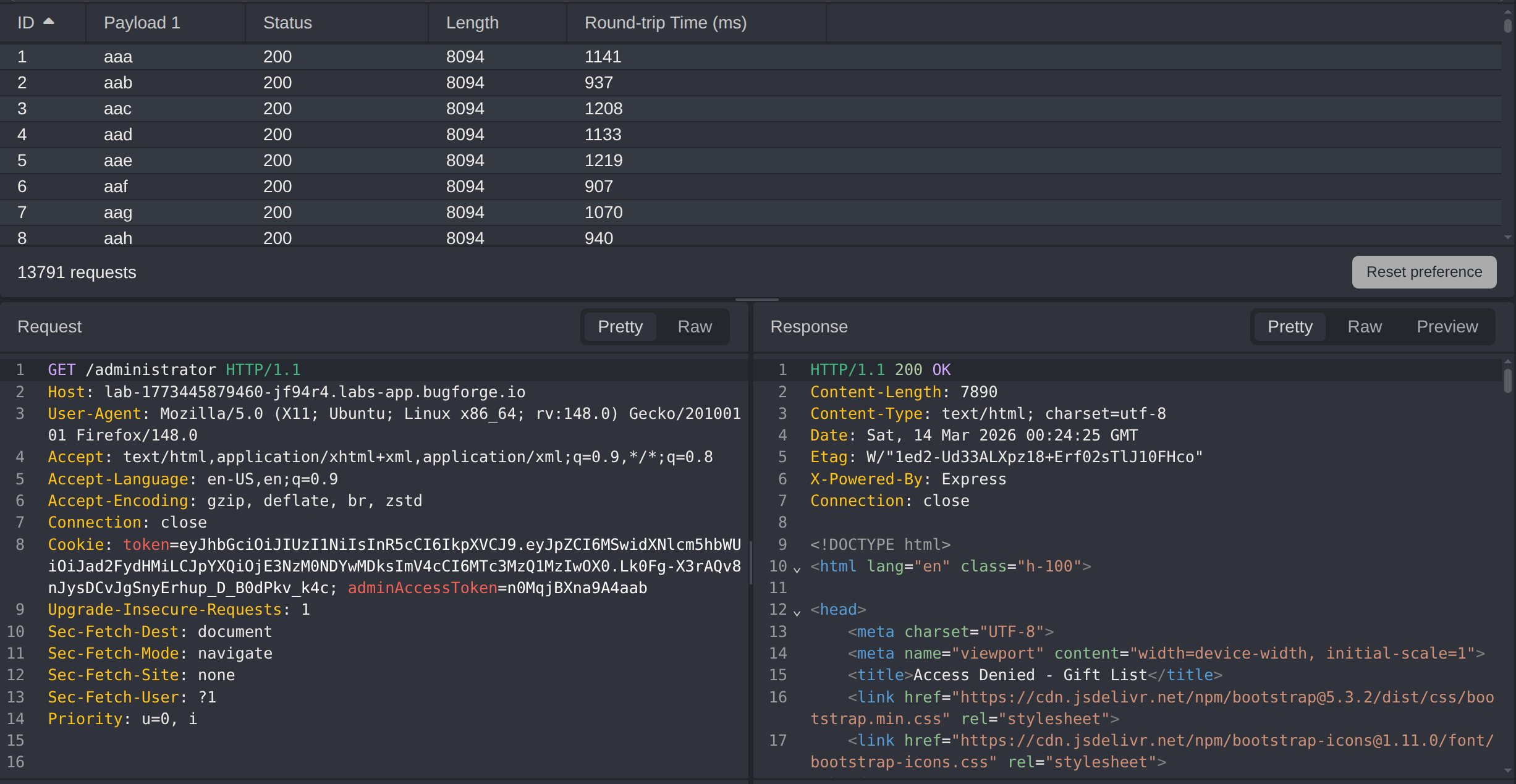Click the horizontal panel splitter handle

pyautogui.click(x=756, y=300)
